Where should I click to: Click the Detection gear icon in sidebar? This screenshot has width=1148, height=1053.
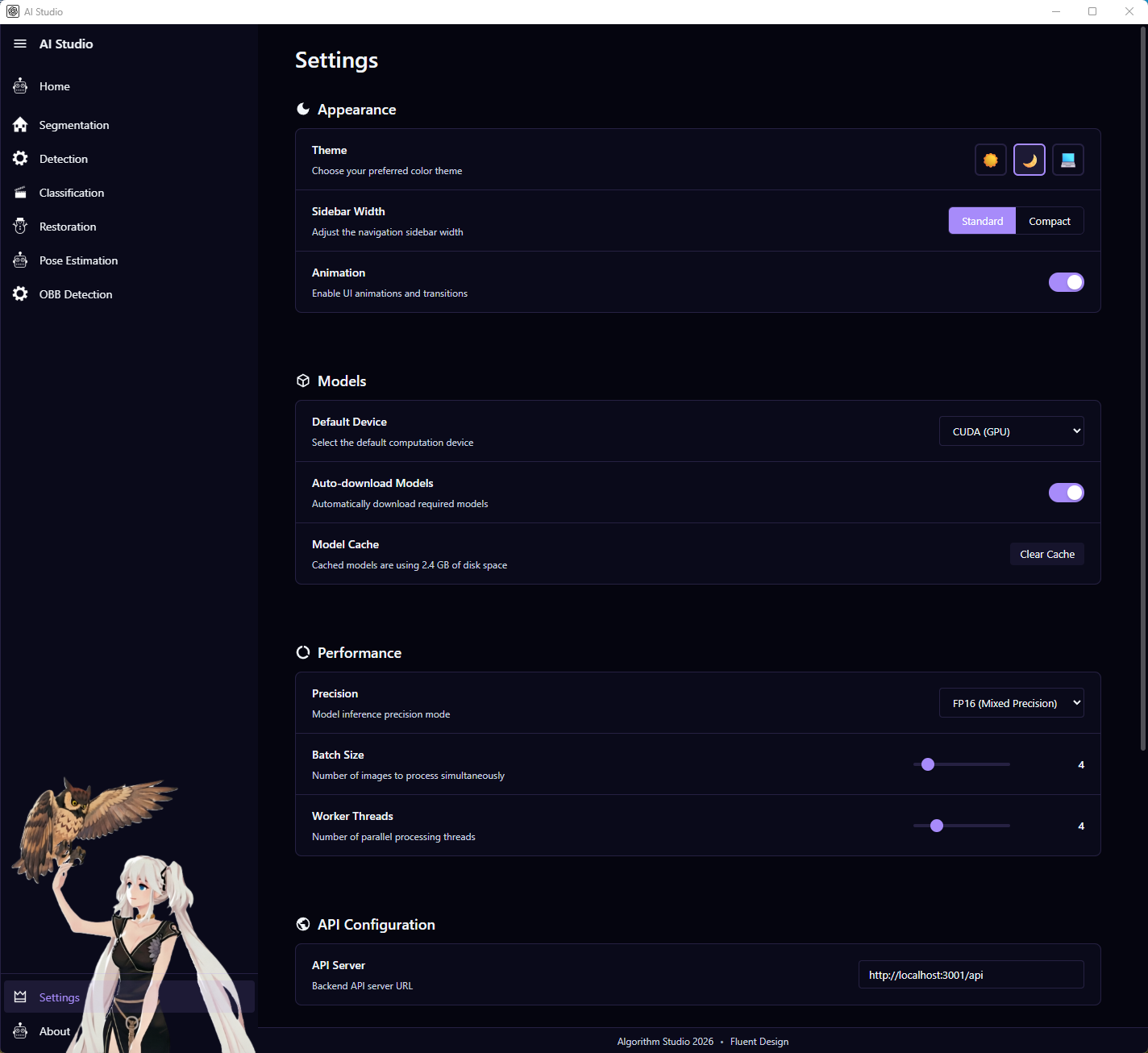tap(20, 159)
